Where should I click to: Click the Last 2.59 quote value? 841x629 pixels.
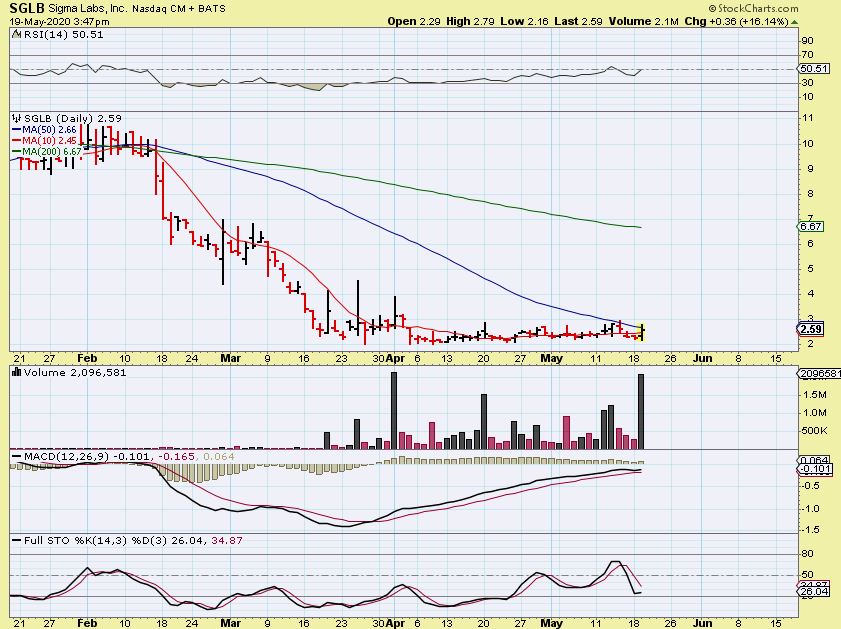pos(578,21)
